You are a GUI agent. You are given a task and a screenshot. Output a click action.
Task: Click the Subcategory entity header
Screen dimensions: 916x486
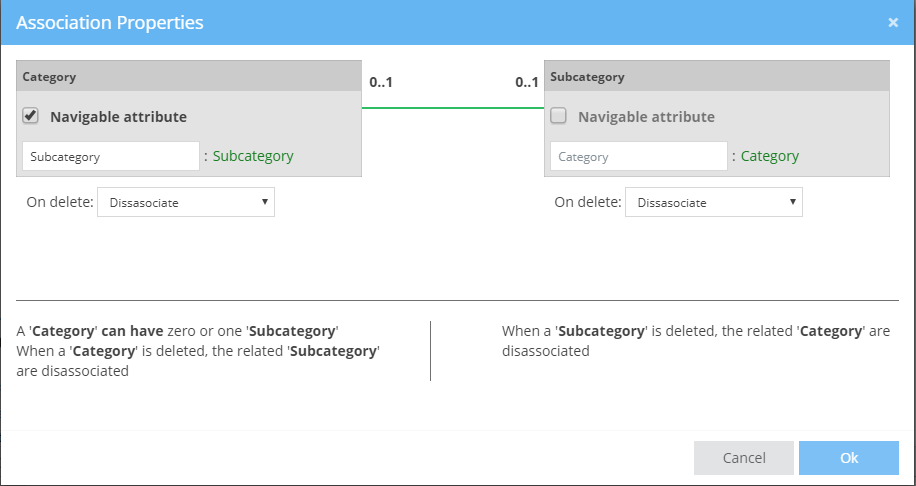pyautogui.click(x=716, y=76)
